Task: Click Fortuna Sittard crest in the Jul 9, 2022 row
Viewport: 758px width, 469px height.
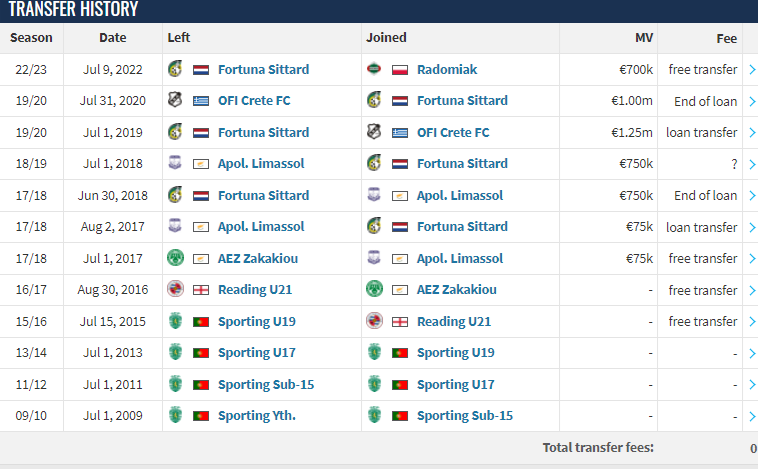Action: 175,69
